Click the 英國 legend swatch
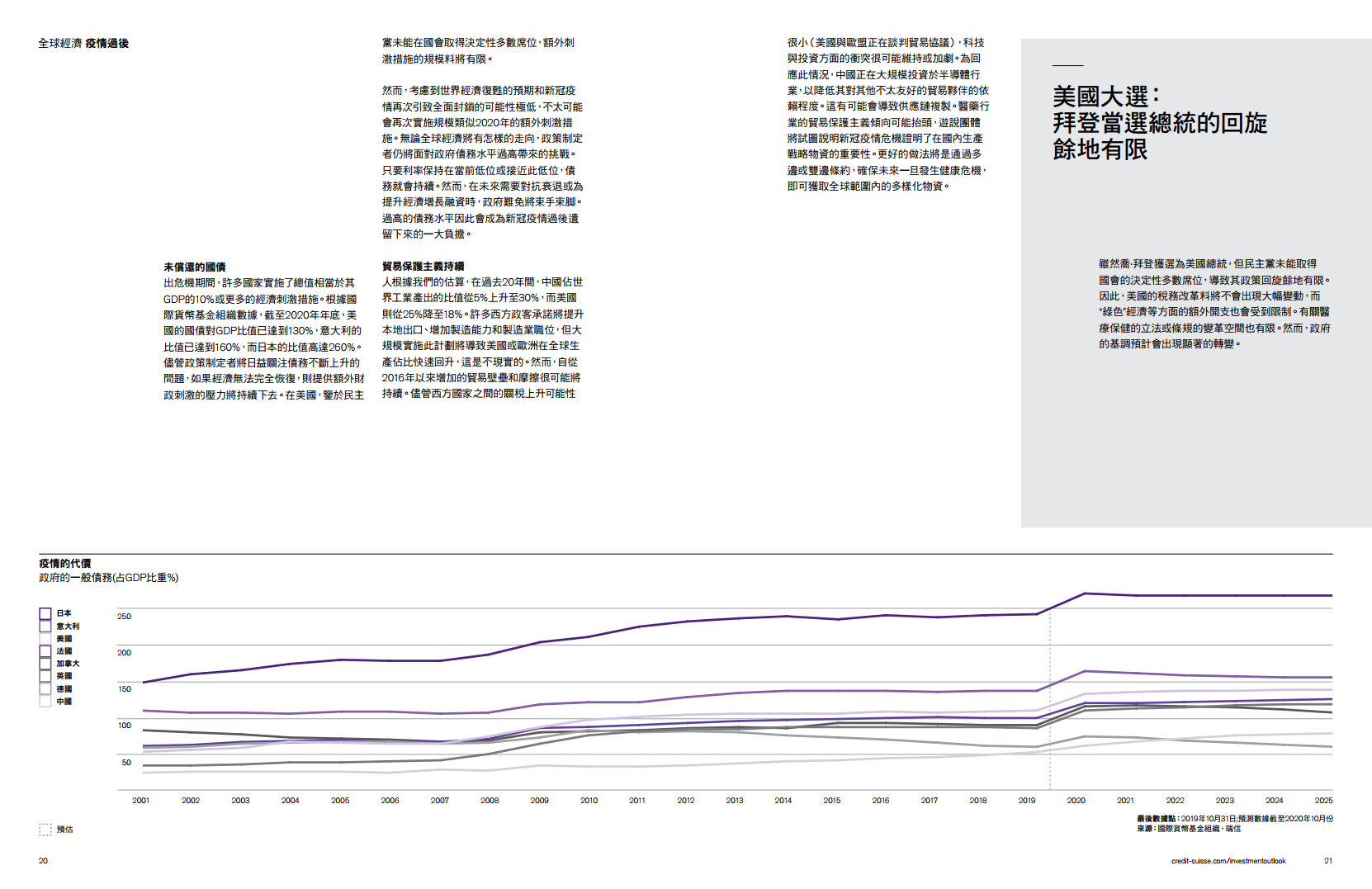Viewport: 1372px width, 889px height. click(45, 676)
